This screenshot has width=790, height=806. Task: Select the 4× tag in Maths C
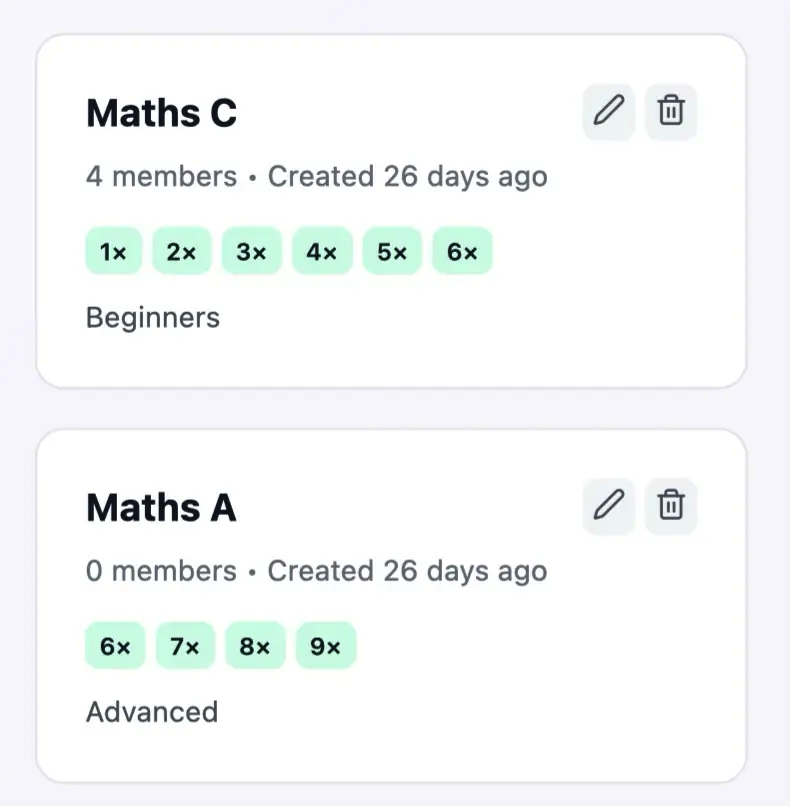click(x=322, y=252)
